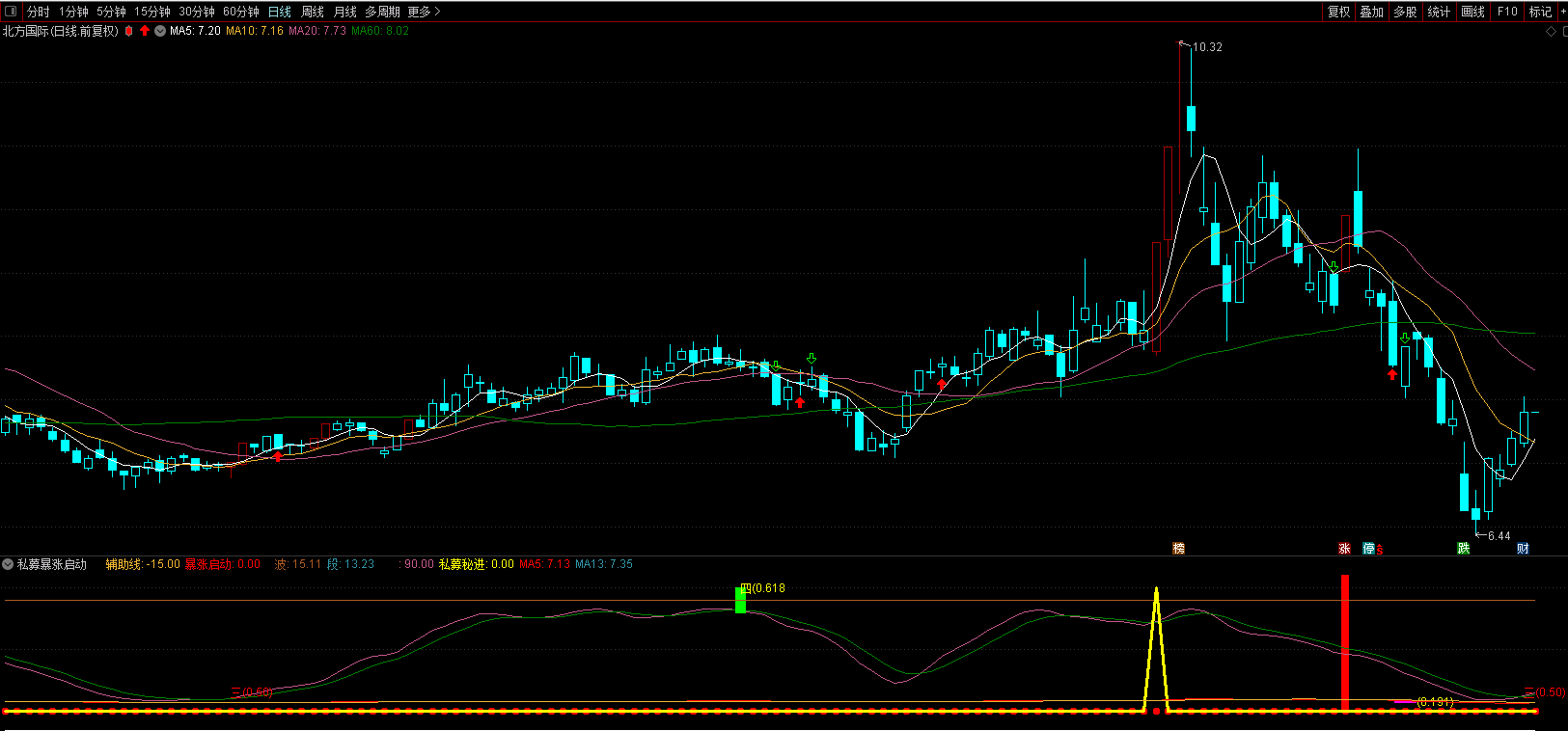
Task: Click the 私募秘进: 0.00 indicator value
Action: pyautogui.click(x=477, y=564)
